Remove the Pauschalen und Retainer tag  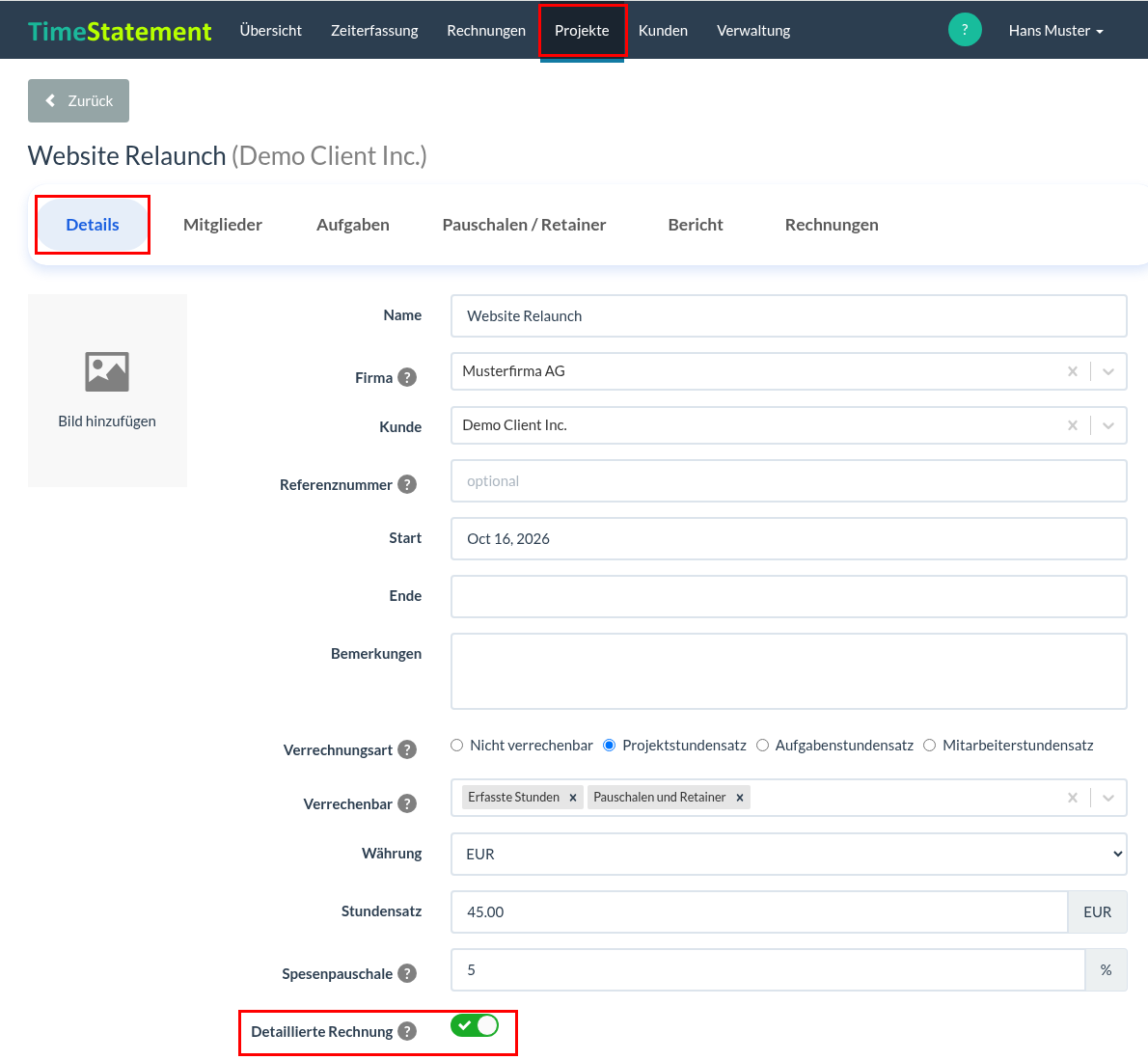[740, 798]
